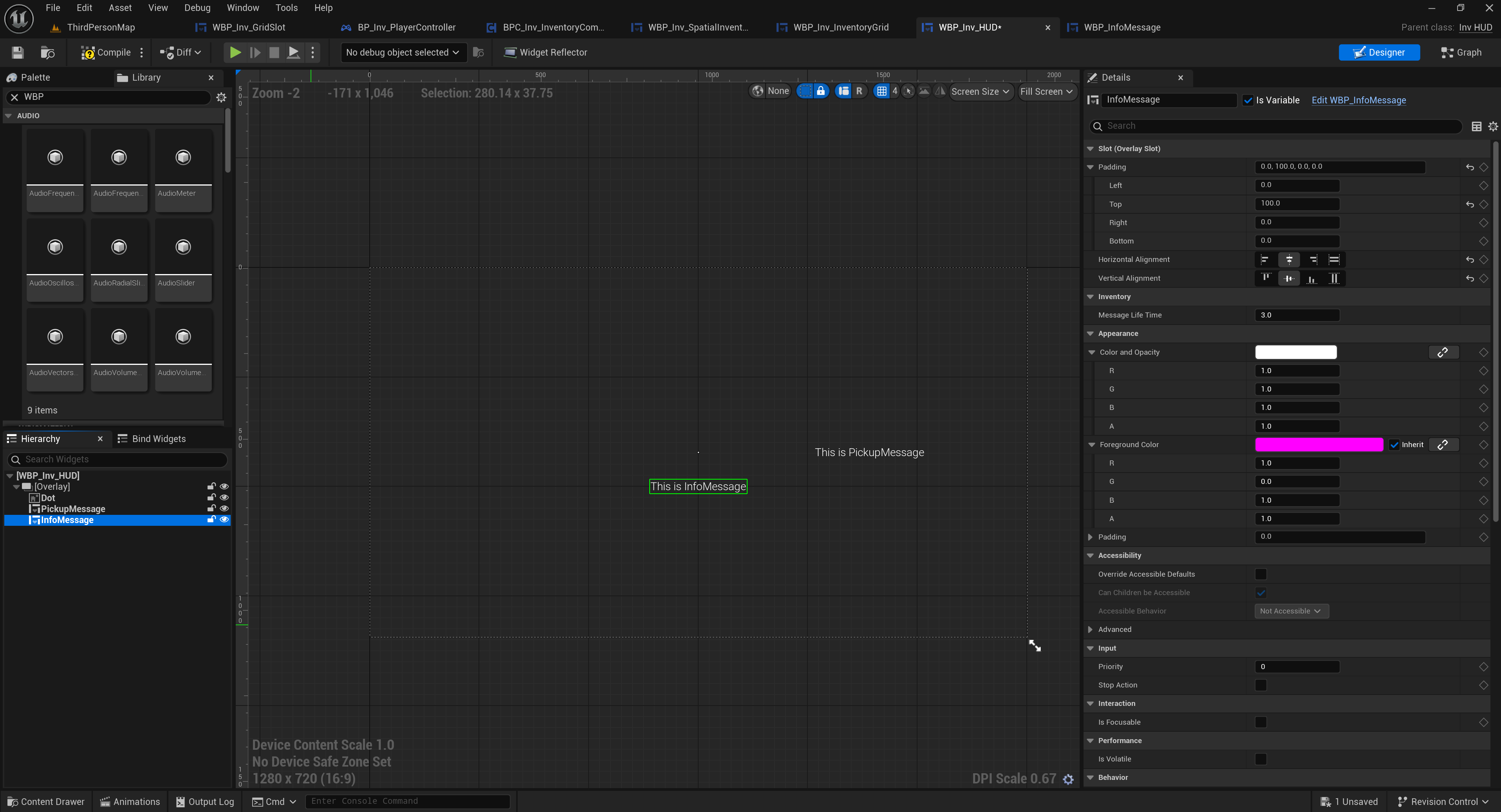This screenshot has height=812, width=1501.
Task: Uncheck the Foreground Color Inherit checkbox
Action: click(x=1394, y=444)
